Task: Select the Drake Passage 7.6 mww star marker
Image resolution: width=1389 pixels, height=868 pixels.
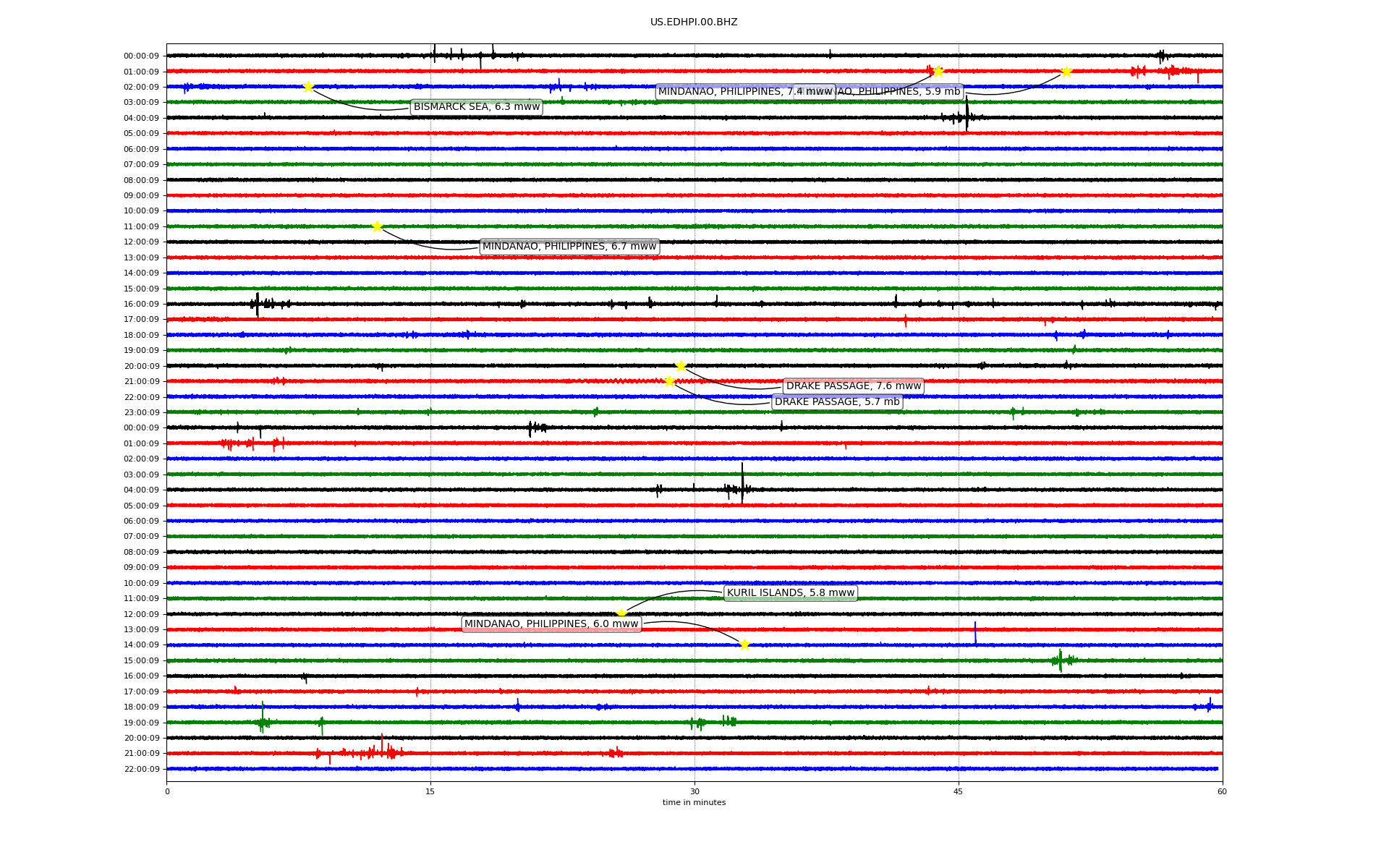Action: (681, 366)
